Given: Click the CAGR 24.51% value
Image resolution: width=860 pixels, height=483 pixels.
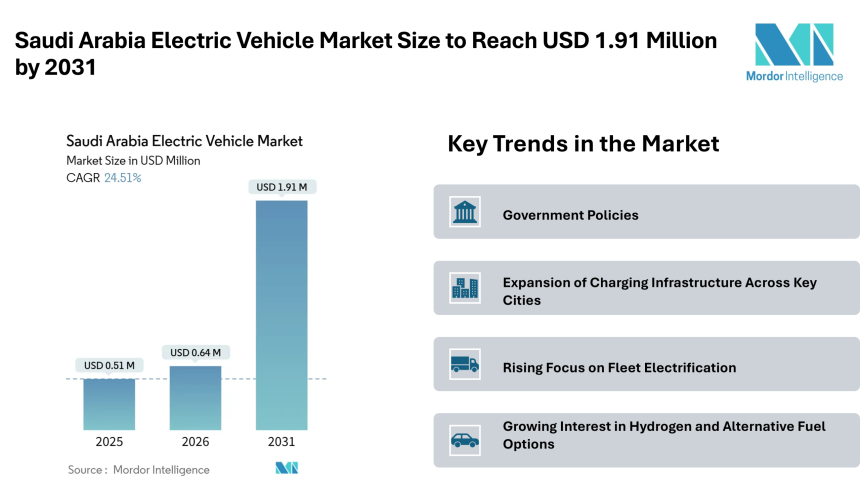Looking at the screenshot, I should [122, 178].
